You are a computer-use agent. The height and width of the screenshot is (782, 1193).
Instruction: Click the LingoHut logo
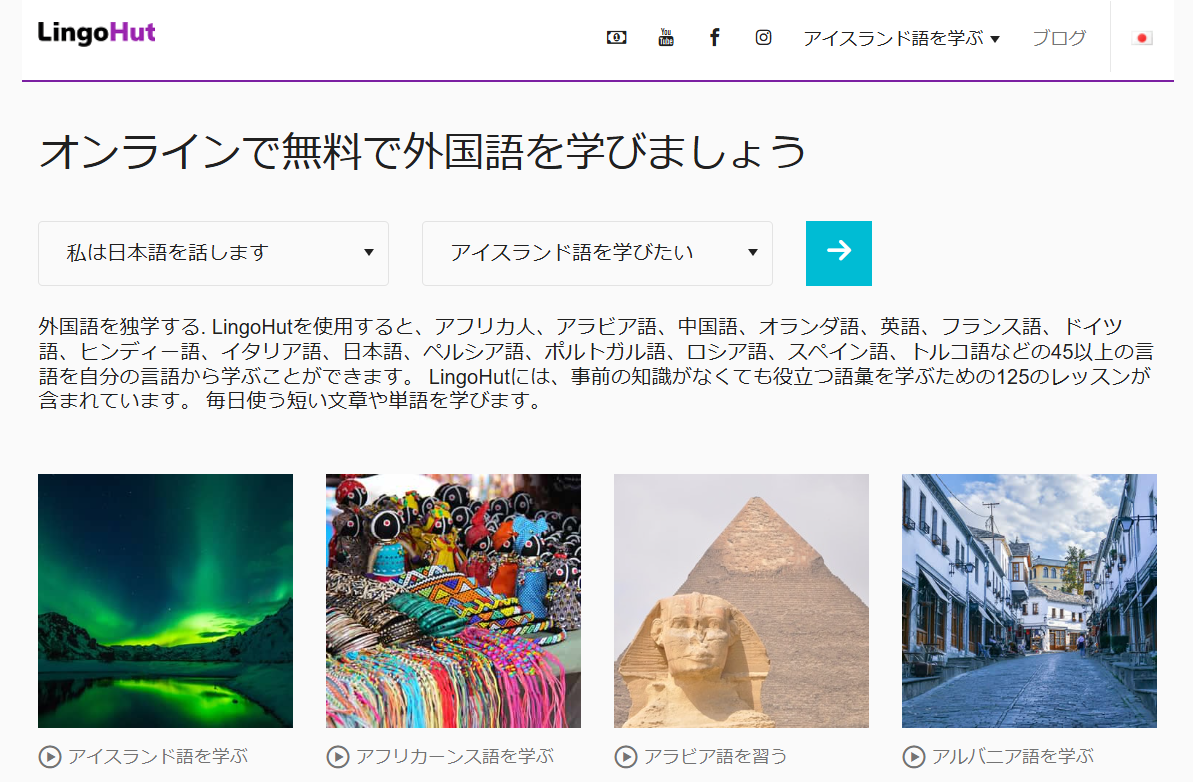point(97,33)
